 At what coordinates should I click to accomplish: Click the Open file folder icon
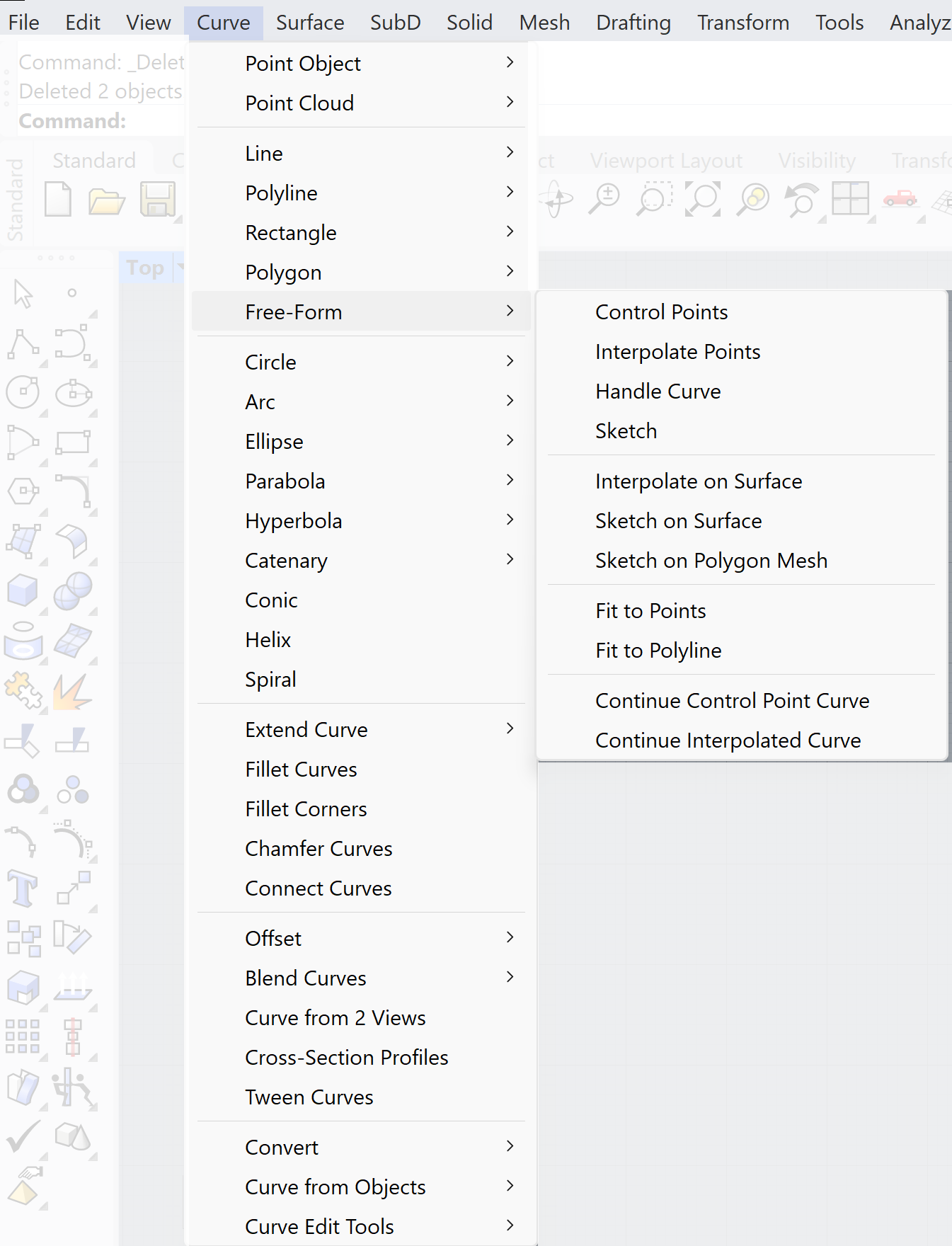107,201
